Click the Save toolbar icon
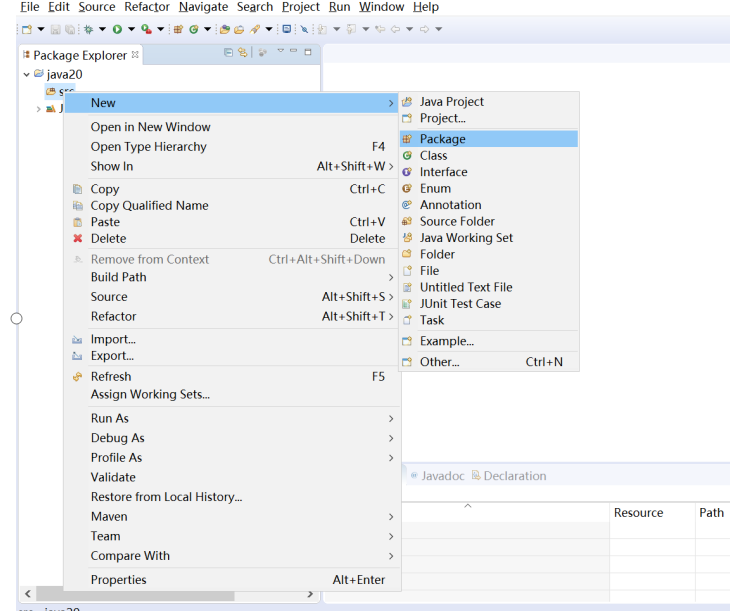Screen dimensions: 730x611 click(x=55, y=29)
